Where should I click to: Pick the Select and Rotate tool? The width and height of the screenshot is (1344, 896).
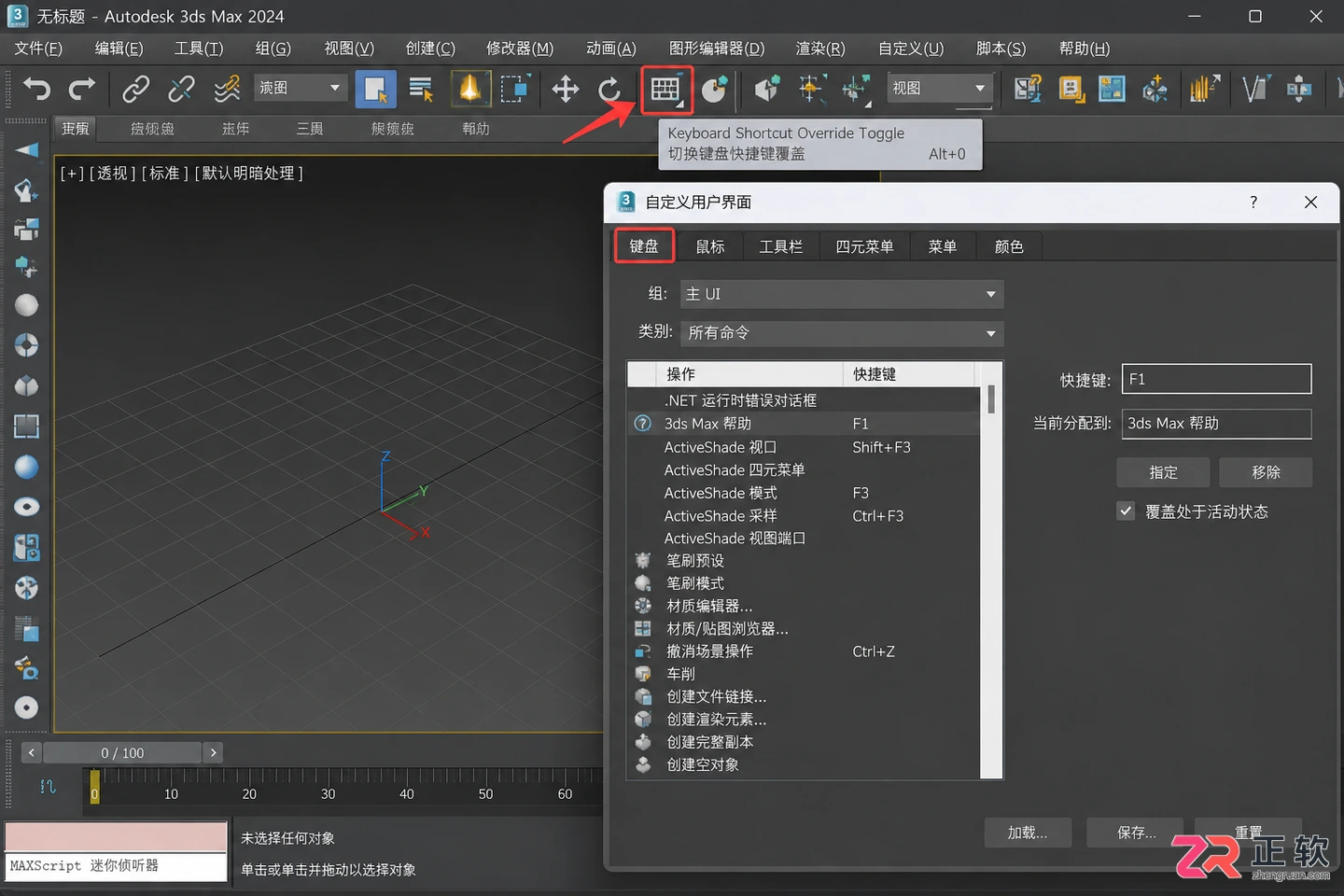pos(610,90)
